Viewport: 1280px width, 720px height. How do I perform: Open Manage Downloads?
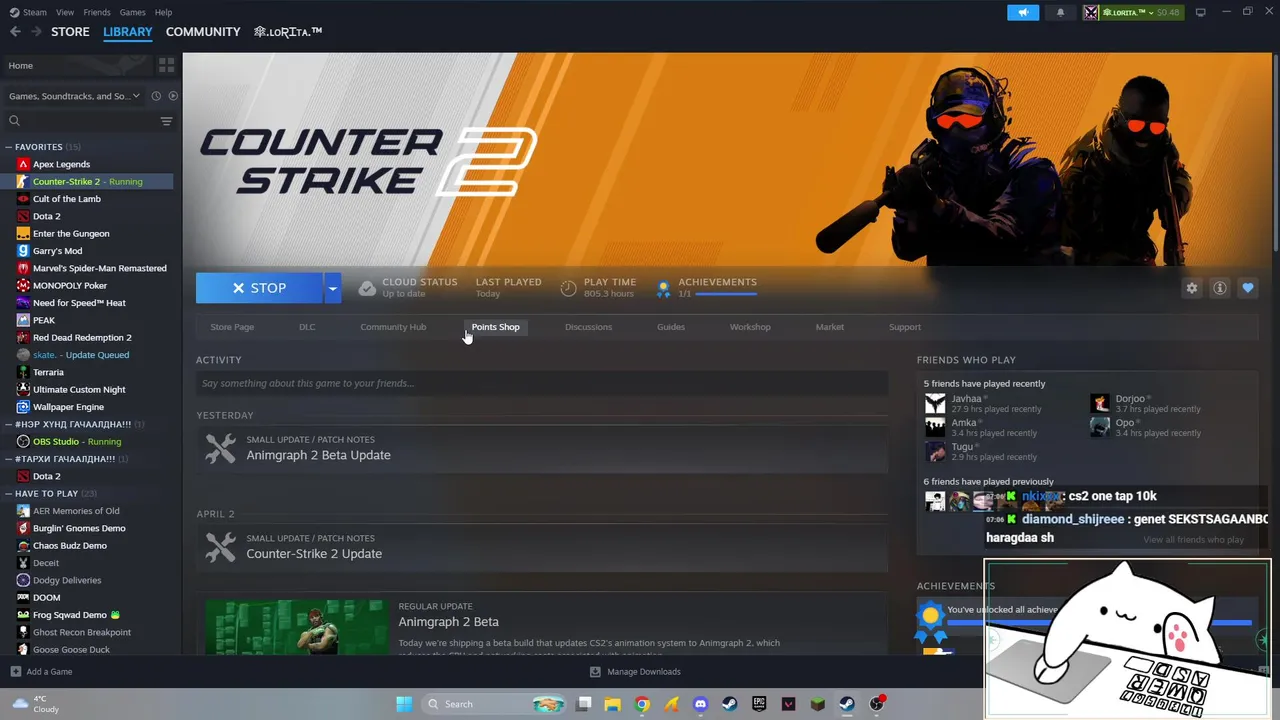coord(635,672)
